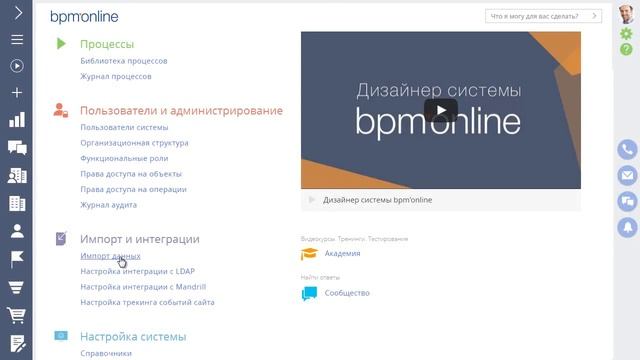
Task: Open Функциональные роли link
Action: [124, 158]
